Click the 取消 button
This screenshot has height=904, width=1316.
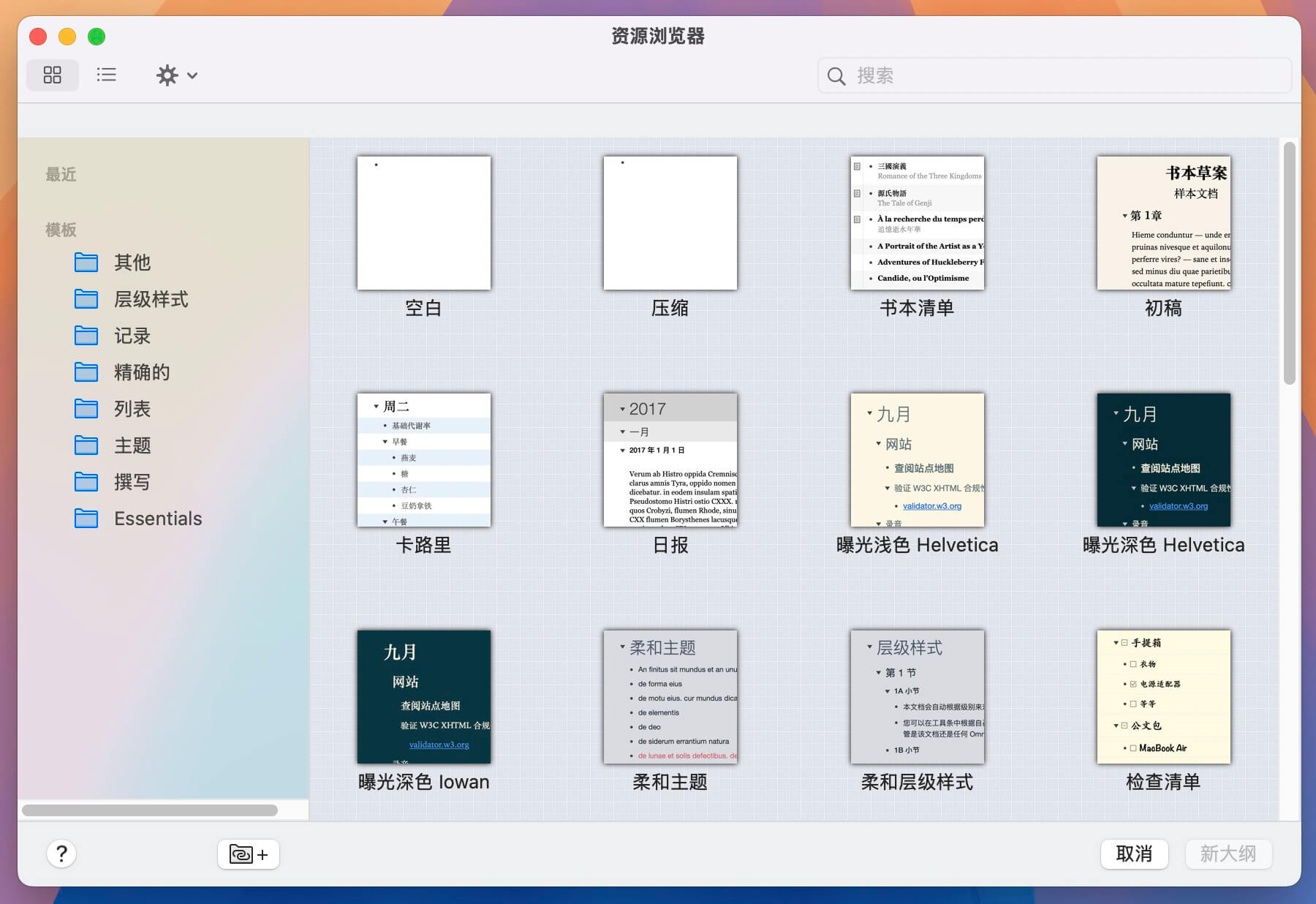click(x=1134, y=854)
